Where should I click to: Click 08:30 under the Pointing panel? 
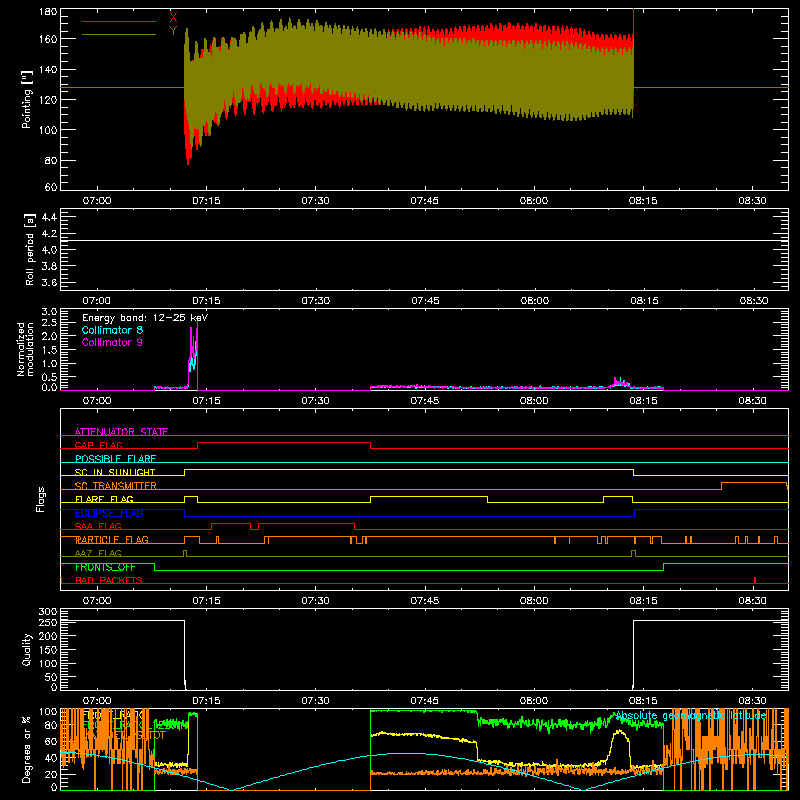[753, 201]
